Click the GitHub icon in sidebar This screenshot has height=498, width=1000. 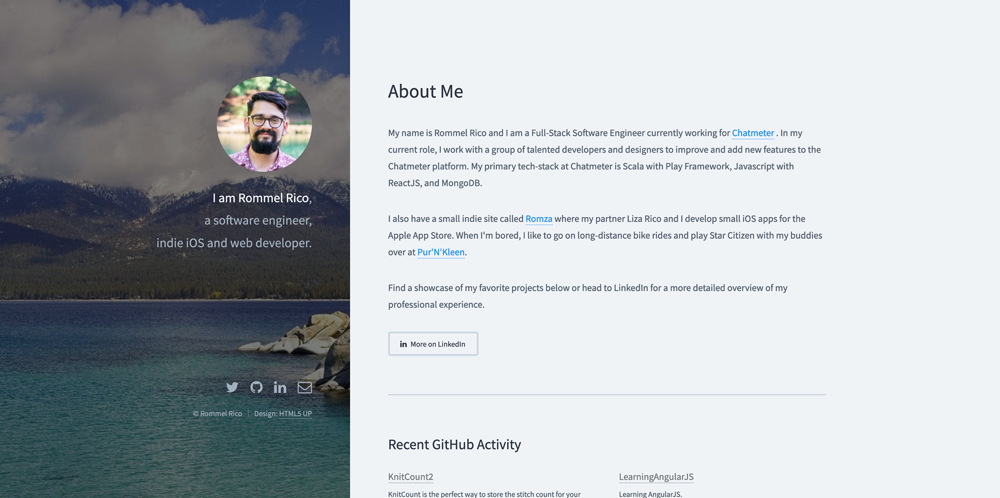256,387
